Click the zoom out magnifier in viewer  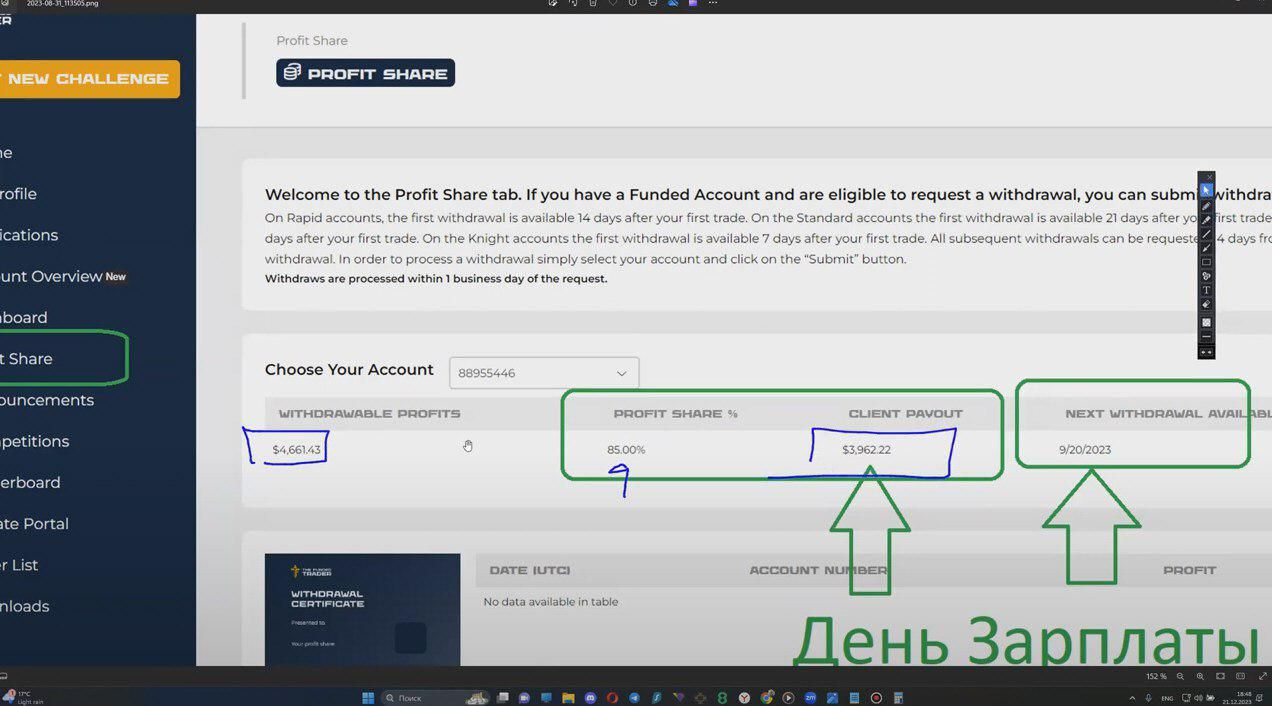(1181, 677)
